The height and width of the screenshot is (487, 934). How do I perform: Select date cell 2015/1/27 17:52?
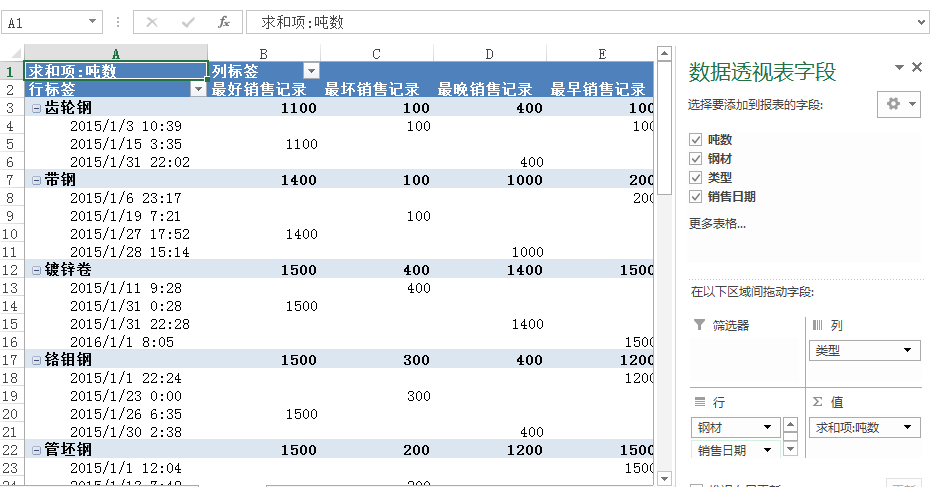point(130,234)
